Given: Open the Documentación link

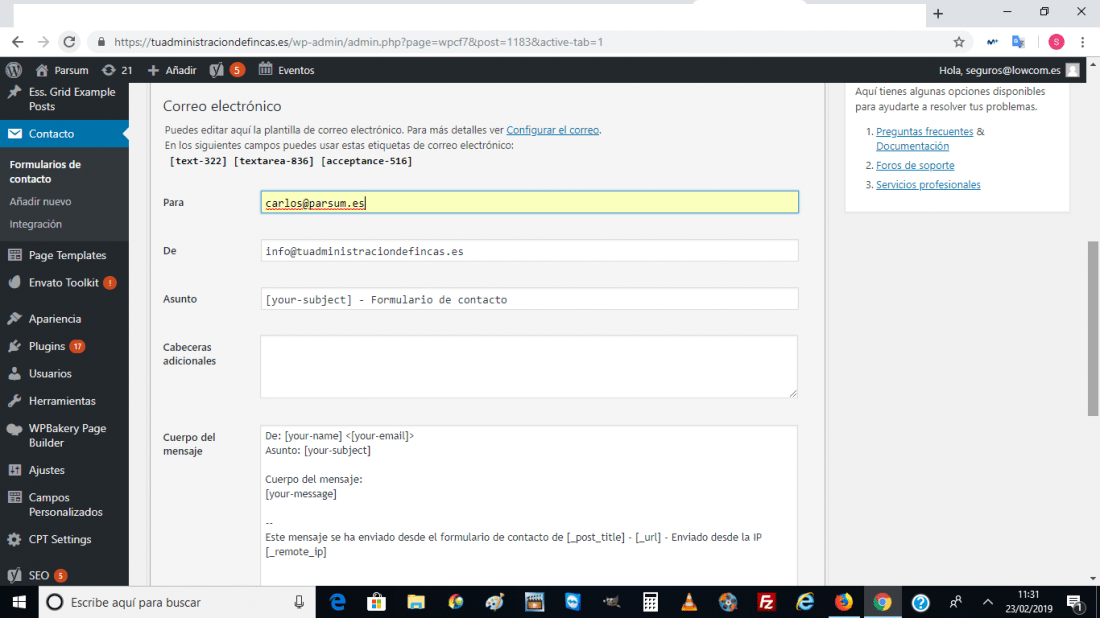Looking at the screenshot, I should pyautogui.click(x=912, y=146).
